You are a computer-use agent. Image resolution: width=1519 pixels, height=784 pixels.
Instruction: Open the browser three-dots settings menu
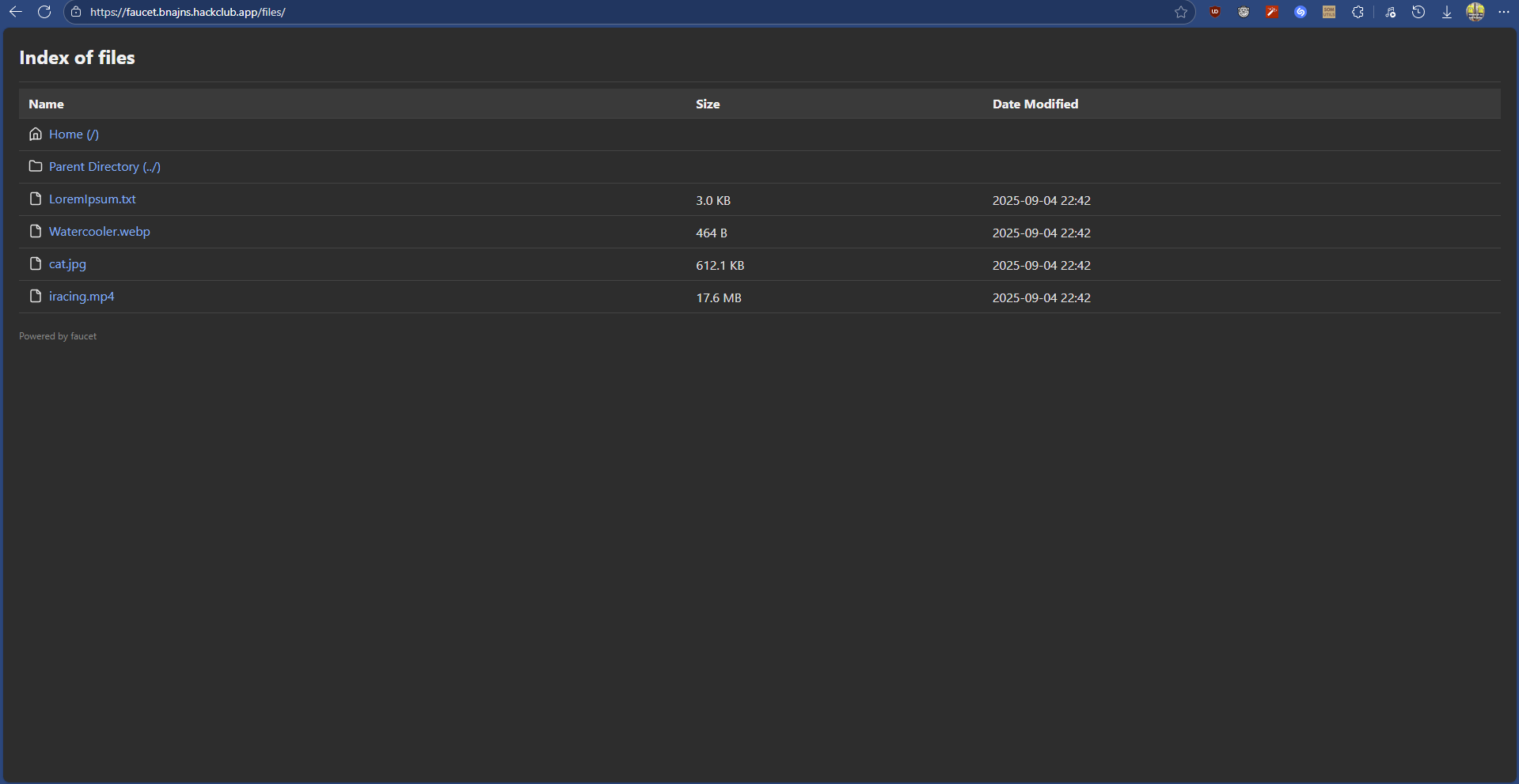pyautogui.click(x=1504, y=12)
